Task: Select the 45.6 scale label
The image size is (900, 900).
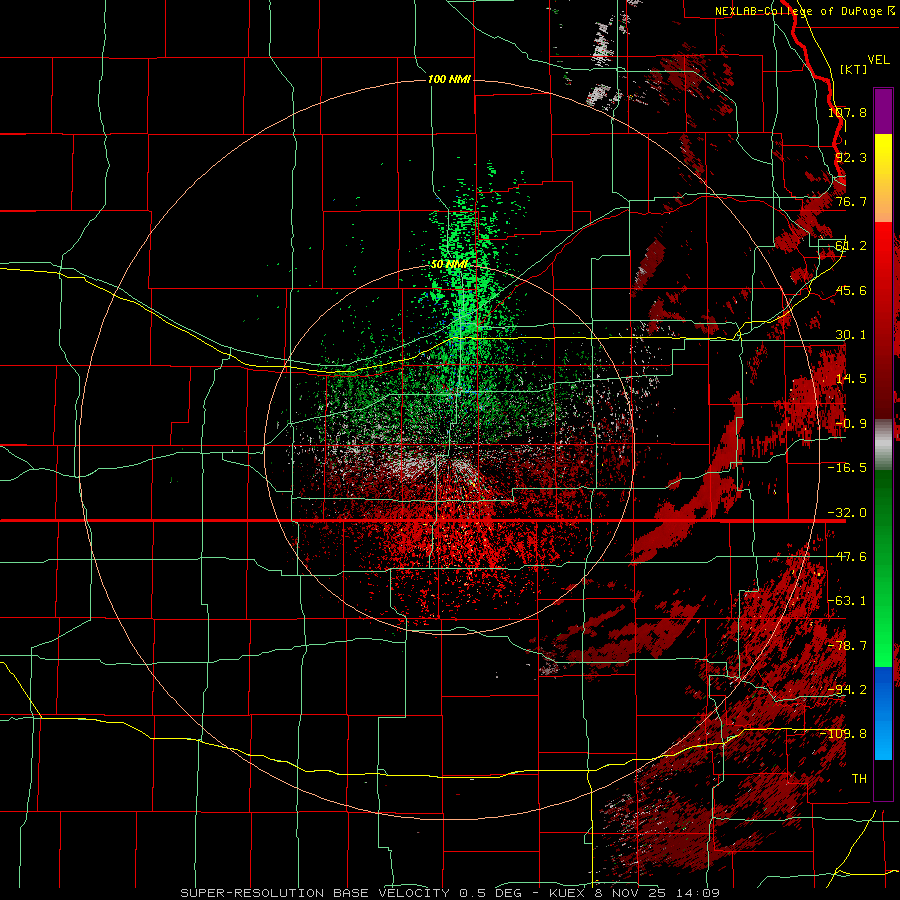Action: [851, 290]
